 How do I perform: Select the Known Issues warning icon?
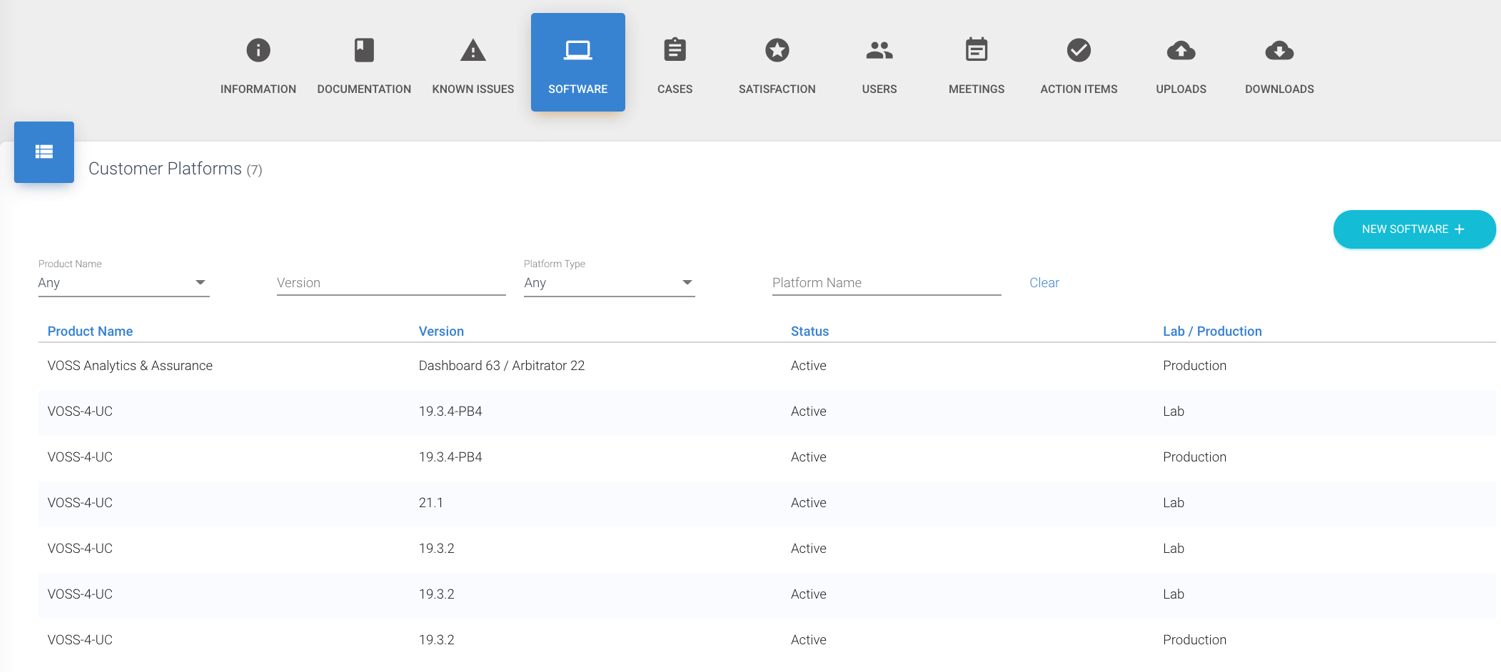[472, 49]
